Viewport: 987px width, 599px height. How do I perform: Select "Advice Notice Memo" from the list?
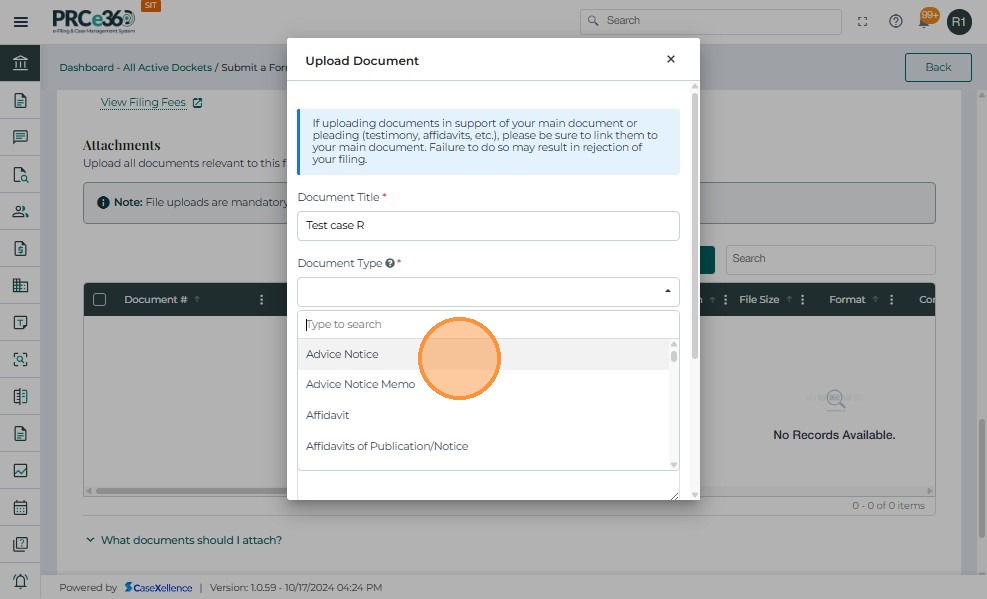pos(360,384)
